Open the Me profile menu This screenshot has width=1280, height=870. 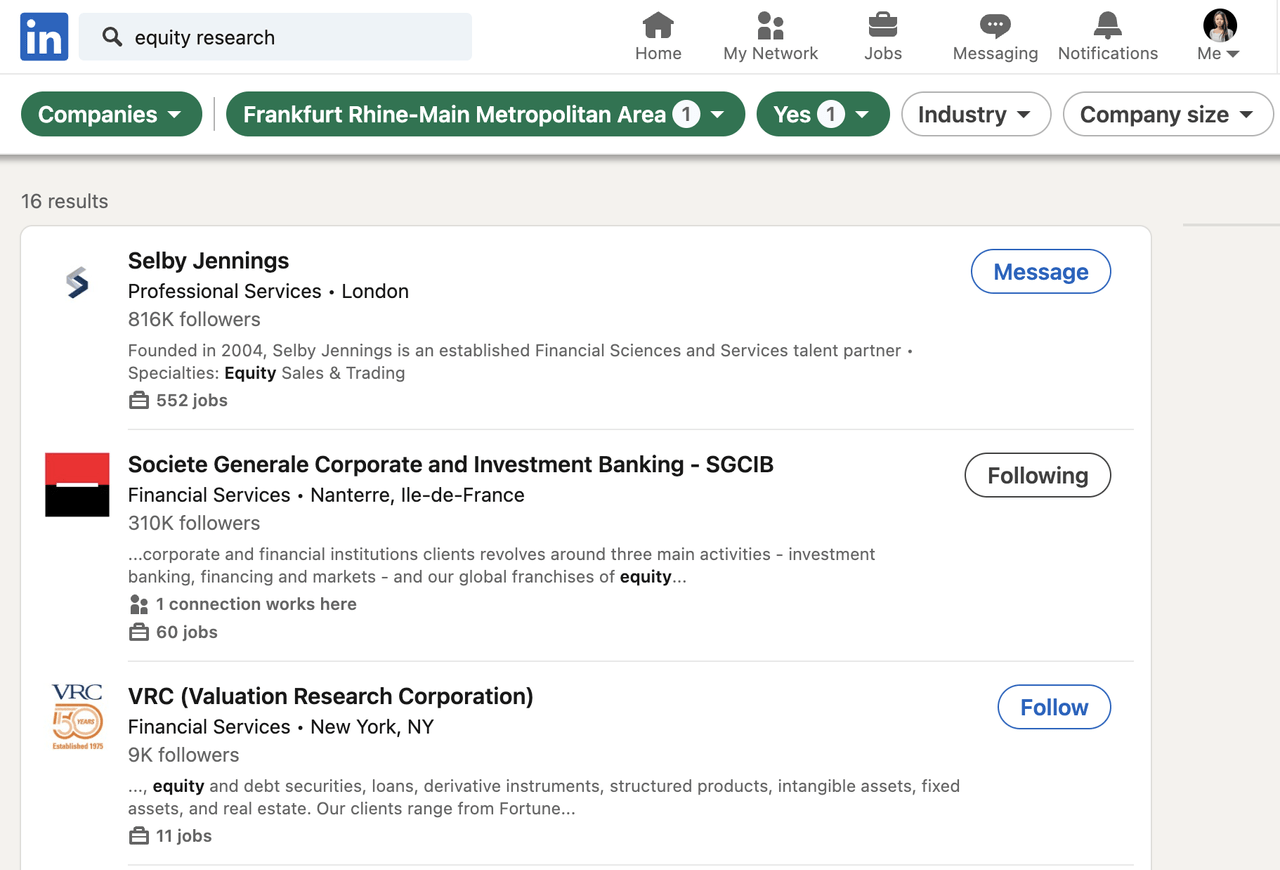1219,36
